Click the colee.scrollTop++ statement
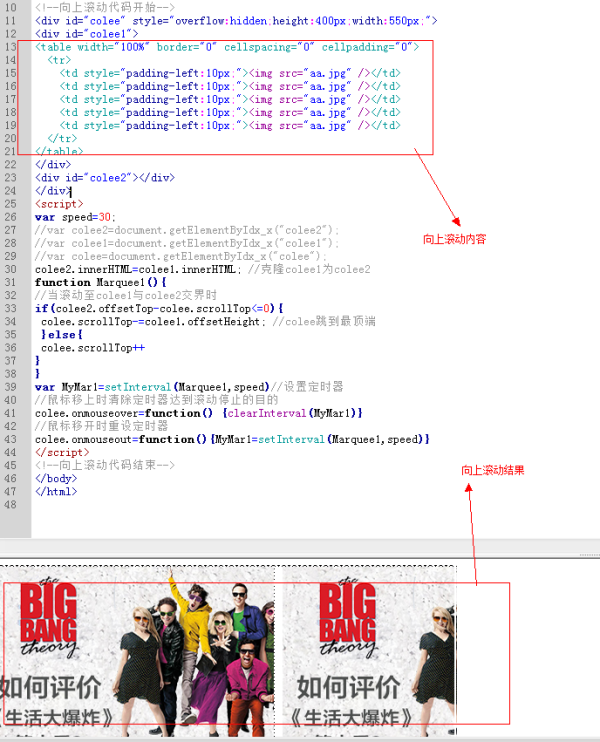Image resolution: width=600 pixels, height=742 pixels. [93, 348]
